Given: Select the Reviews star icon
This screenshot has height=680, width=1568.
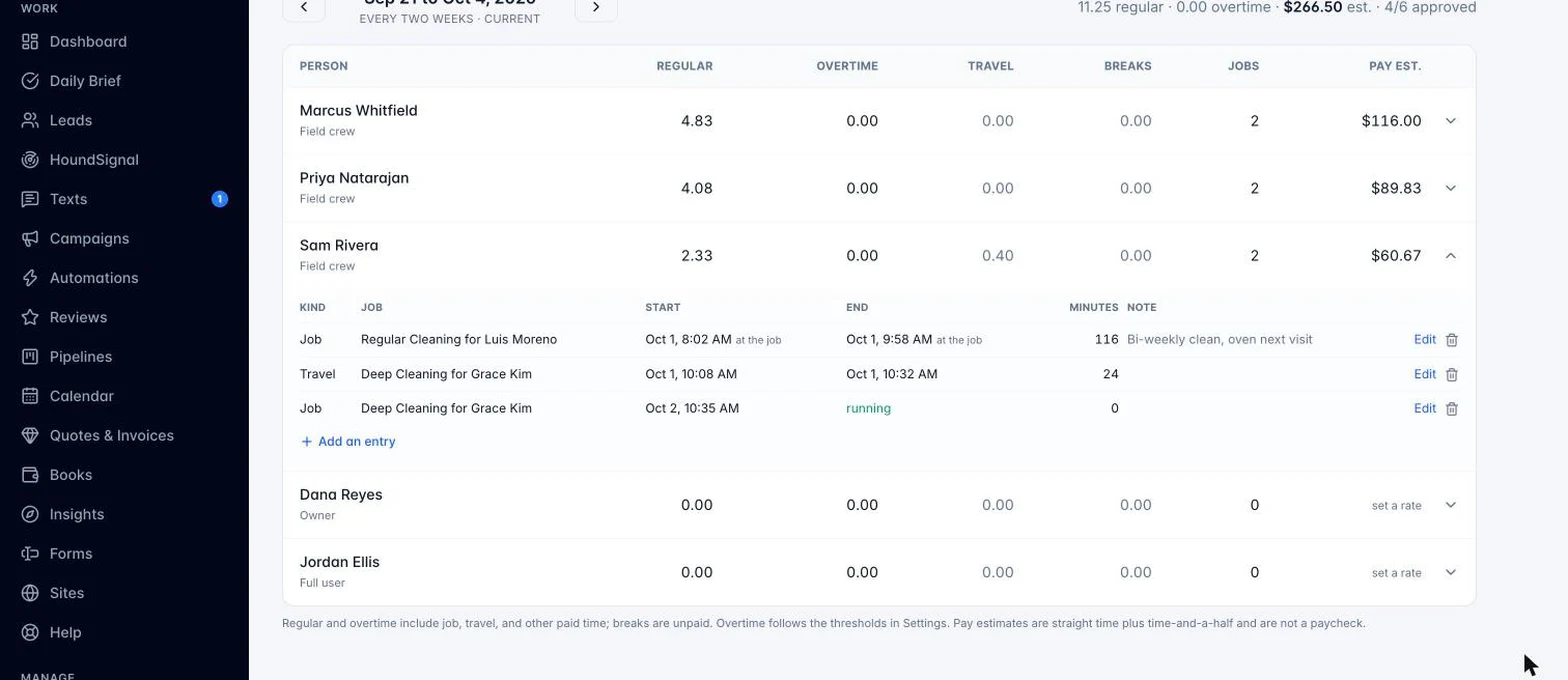Looking at the screenshot, I should (x=30, y=317).
